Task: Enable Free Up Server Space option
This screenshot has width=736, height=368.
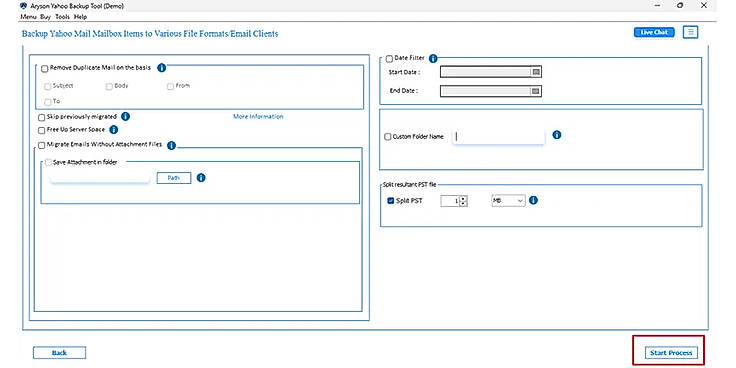Action: pos(42,130)
